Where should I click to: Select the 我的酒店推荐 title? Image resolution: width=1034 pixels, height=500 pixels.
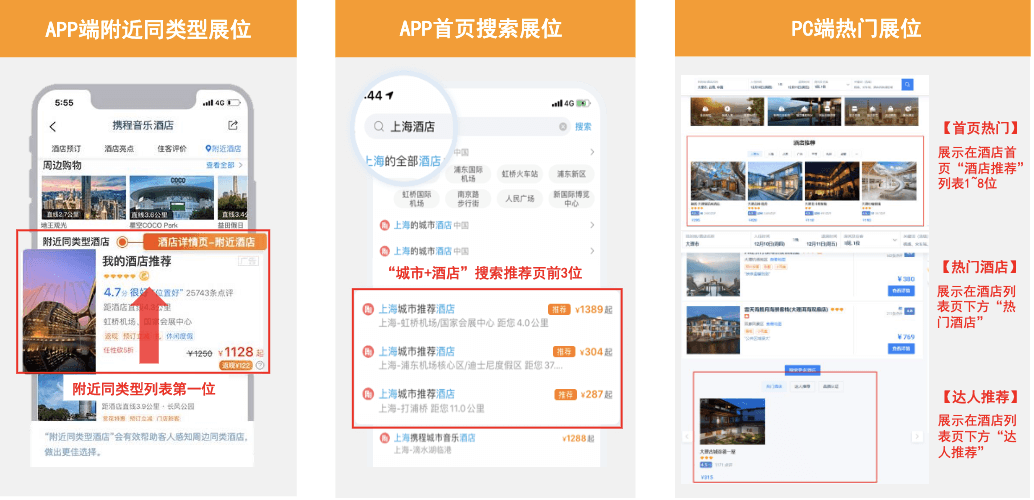137,261
